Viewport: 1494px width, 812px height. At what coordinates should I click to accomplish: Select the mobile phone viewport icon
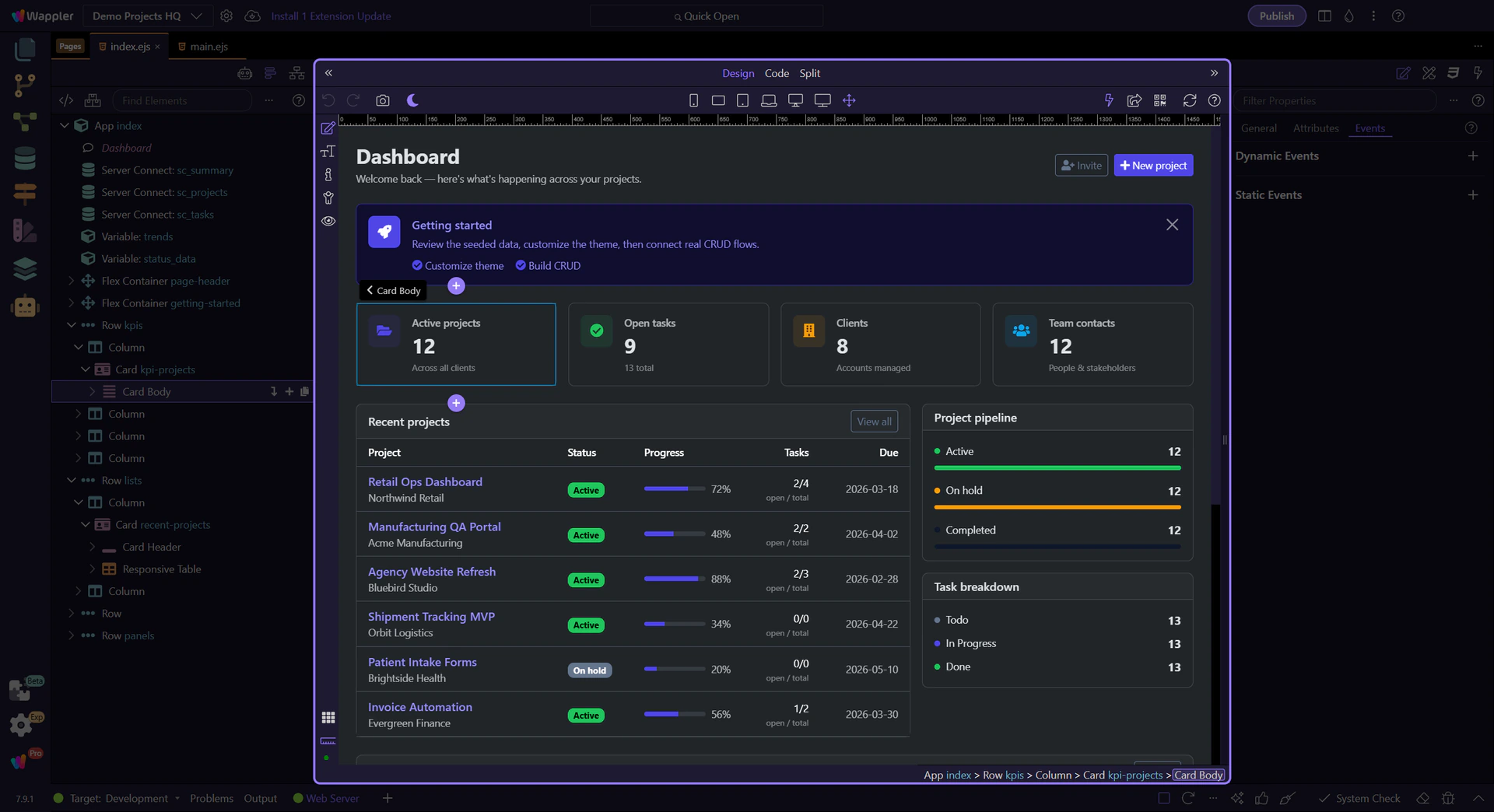click(x=693, y=100)
